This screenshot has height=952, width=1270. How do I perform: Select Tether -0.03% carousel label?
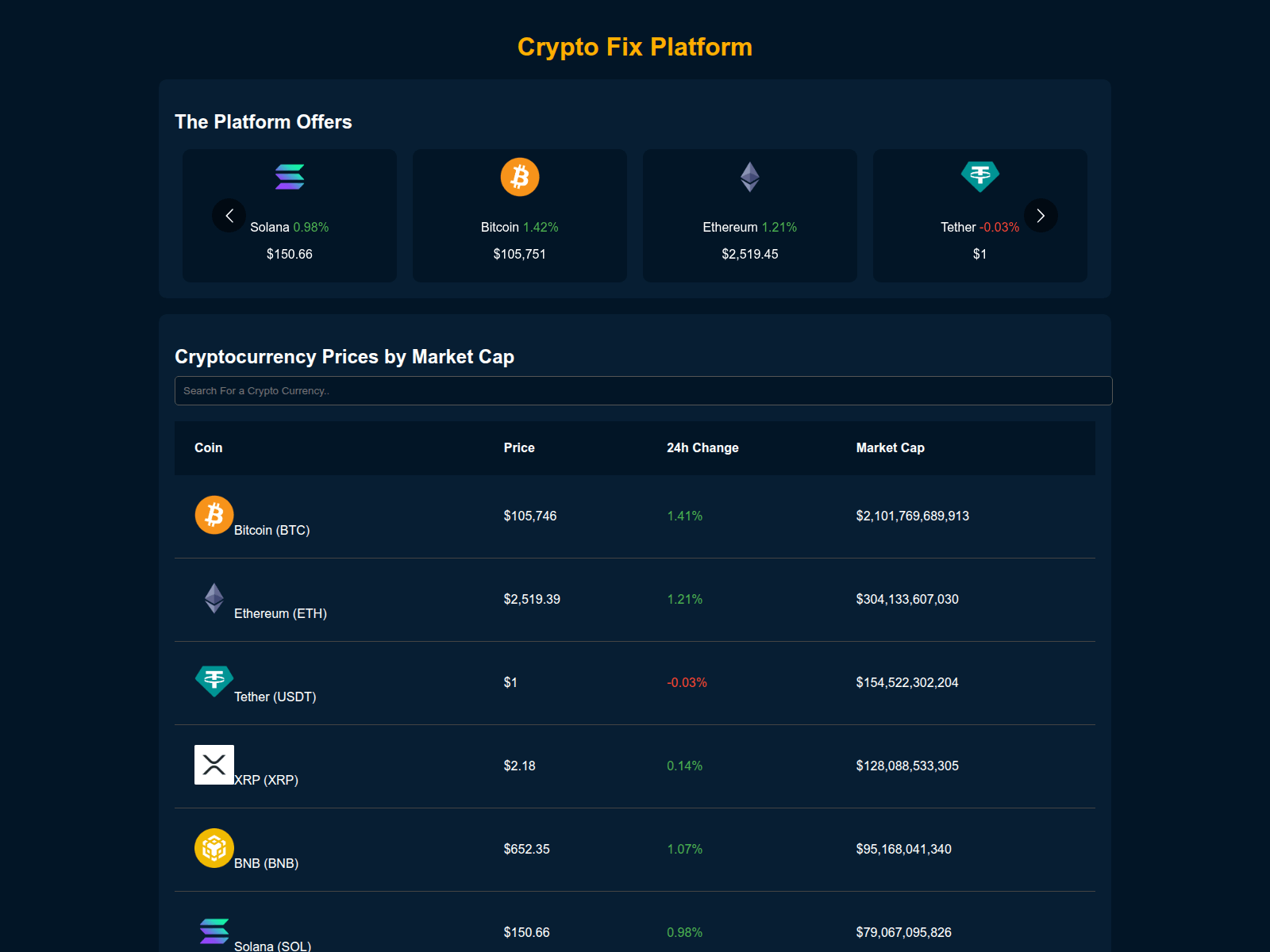coord(980,228)
